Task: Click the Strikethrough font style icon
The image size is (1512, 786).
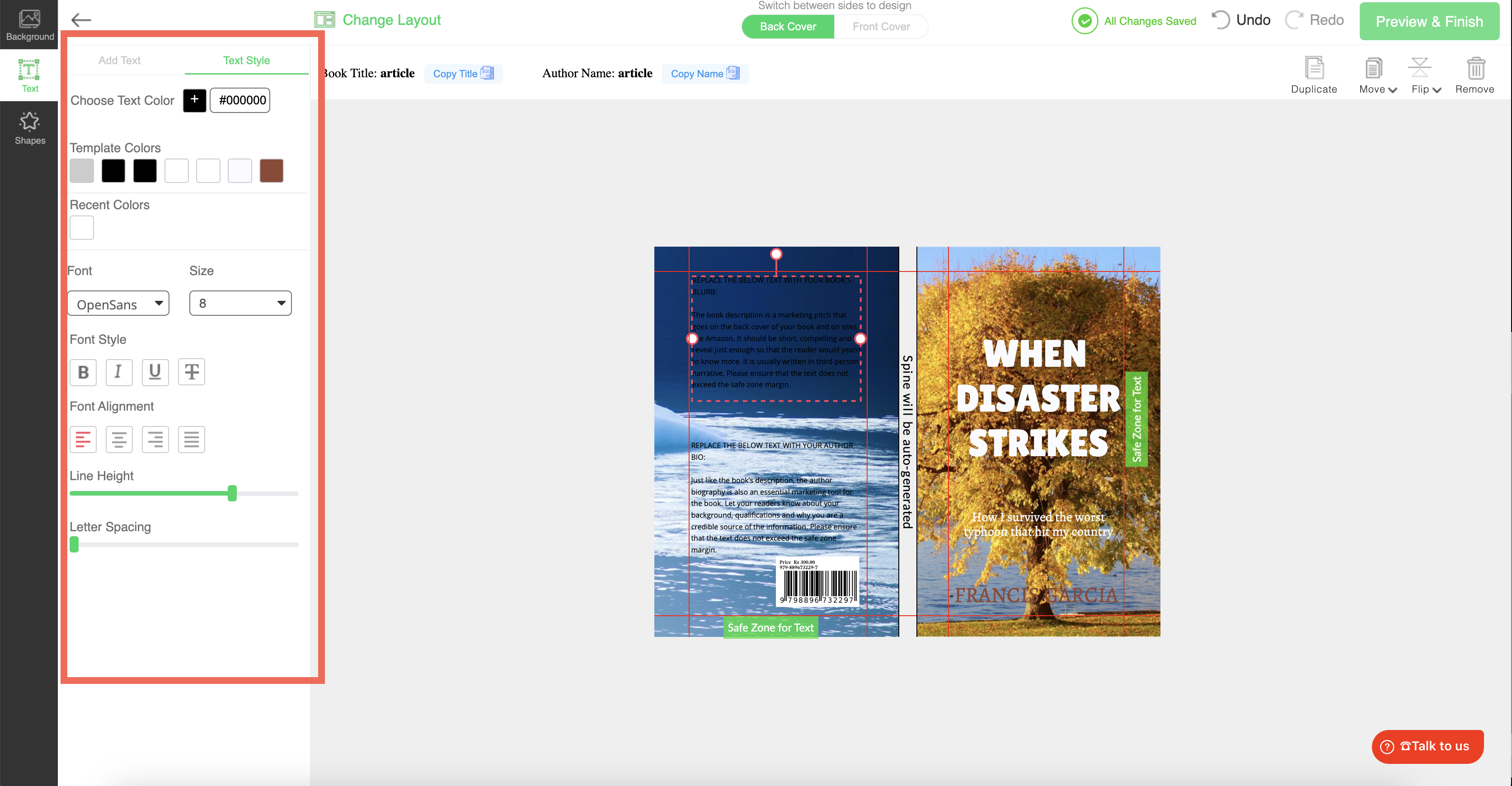Action: [x=191, y=372]
